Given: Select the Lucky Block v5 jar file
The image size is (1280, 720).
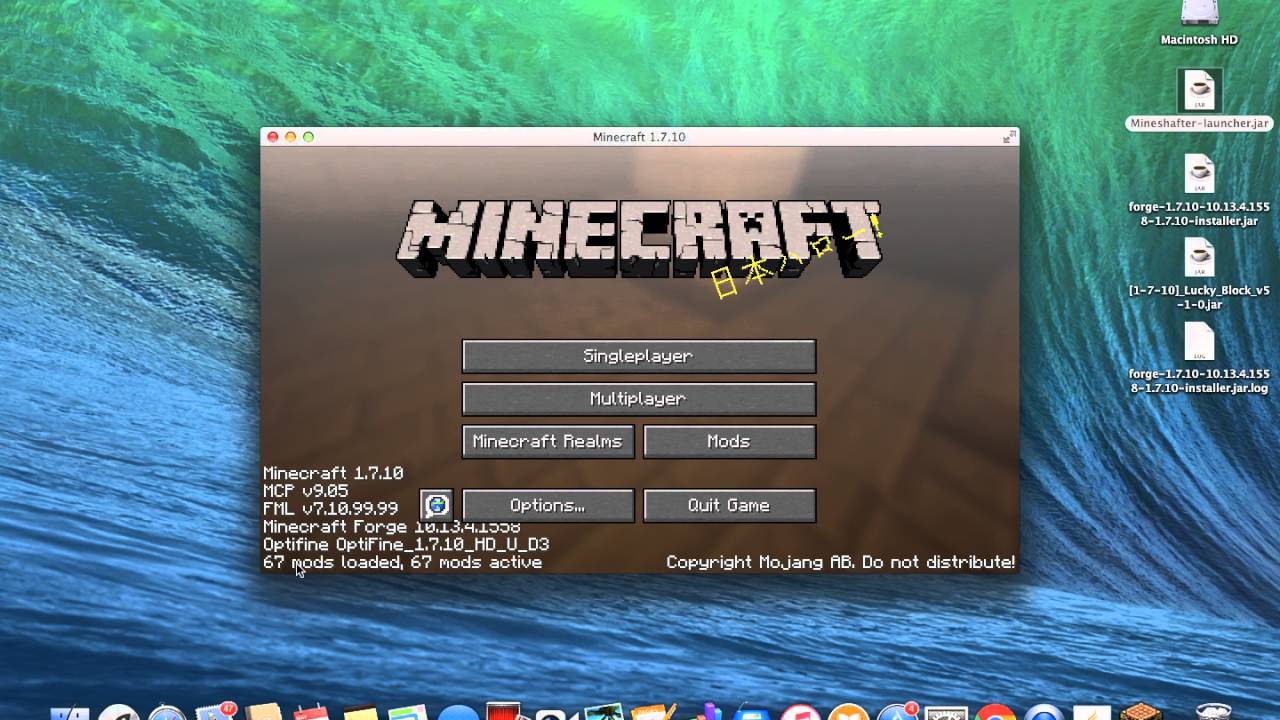Looking at the screenshot, I should (x=1199, y=258).
